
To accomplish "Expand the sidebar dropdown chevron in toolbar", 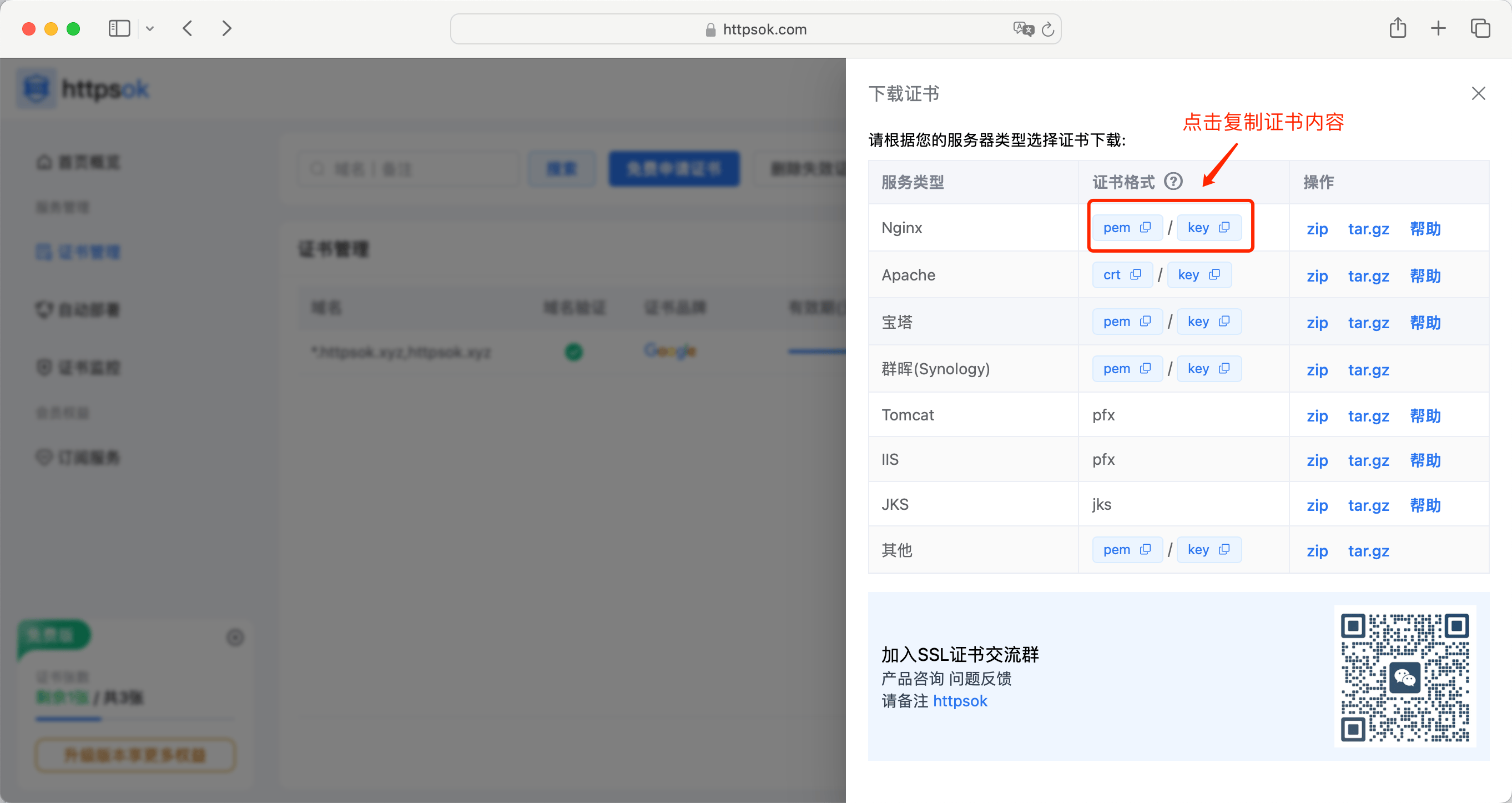I will [150, 28].
